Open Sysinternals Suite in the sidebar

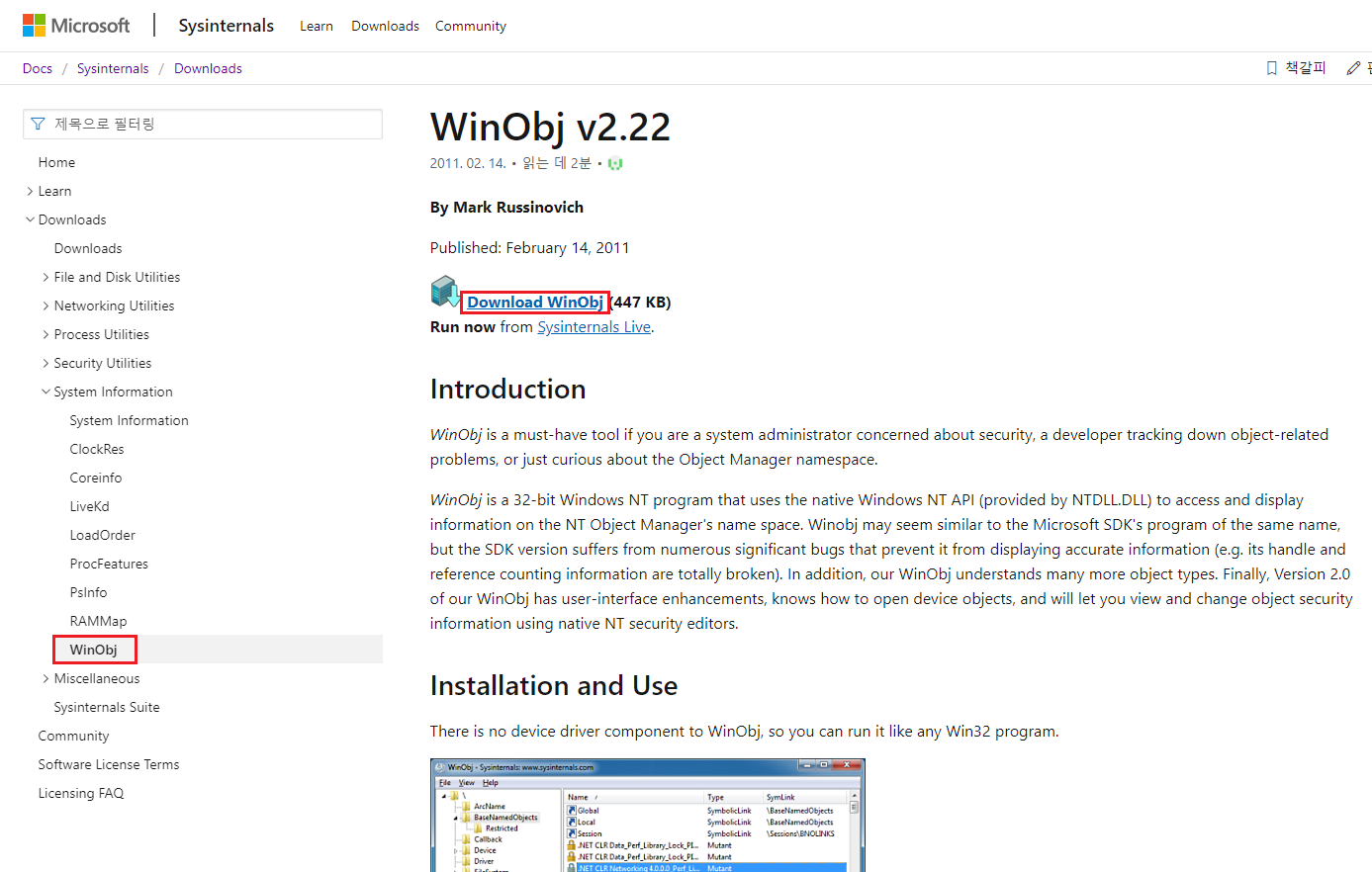click(x=107, y=707)
